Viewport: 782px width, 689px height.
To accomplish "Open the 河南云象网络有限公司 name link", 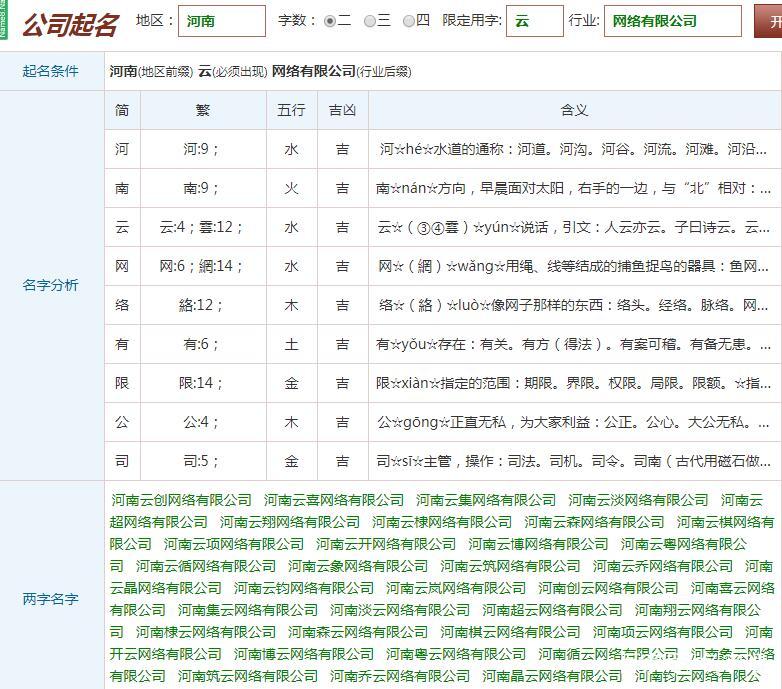I will [358, 566].
